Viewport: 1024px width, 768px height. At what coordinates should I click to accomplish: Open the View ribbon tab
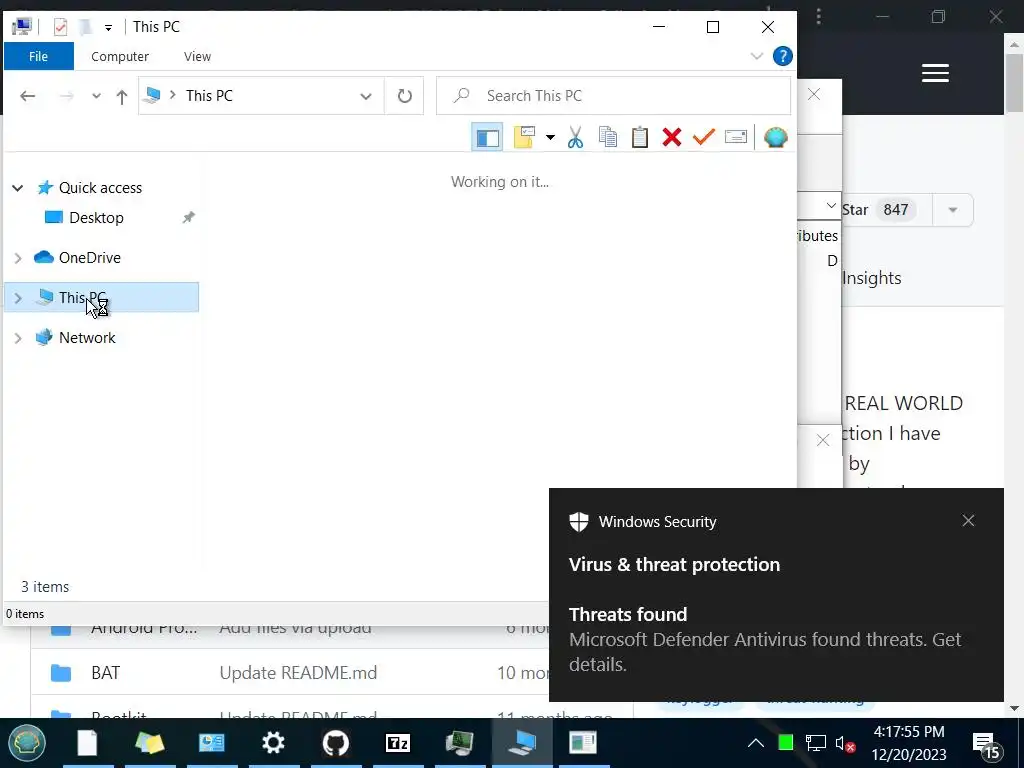[197, 56]
